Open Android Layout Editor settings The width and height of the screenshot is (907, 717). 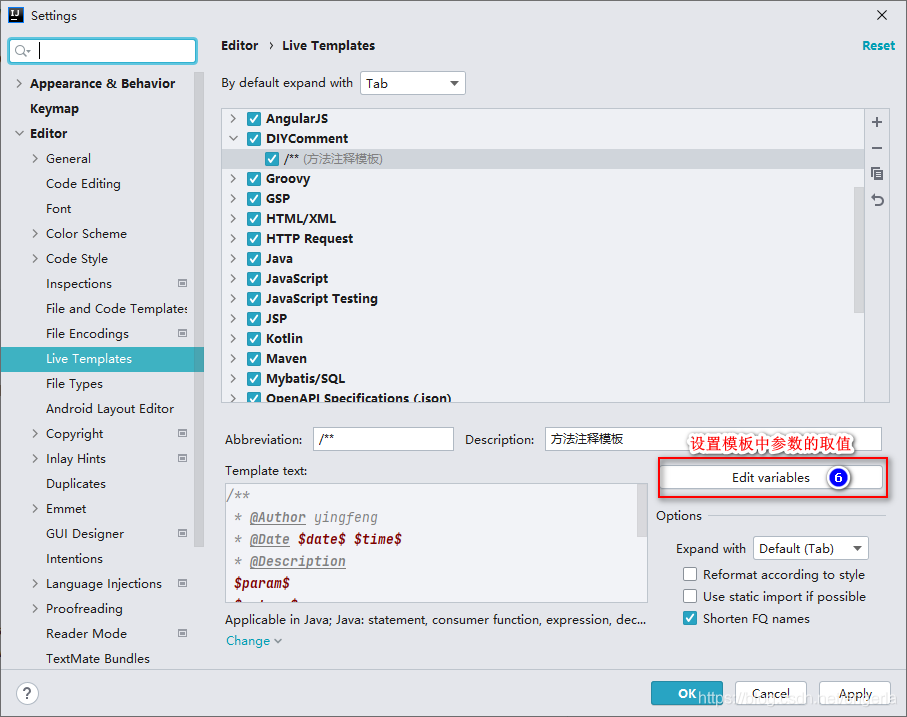point(110,409)
